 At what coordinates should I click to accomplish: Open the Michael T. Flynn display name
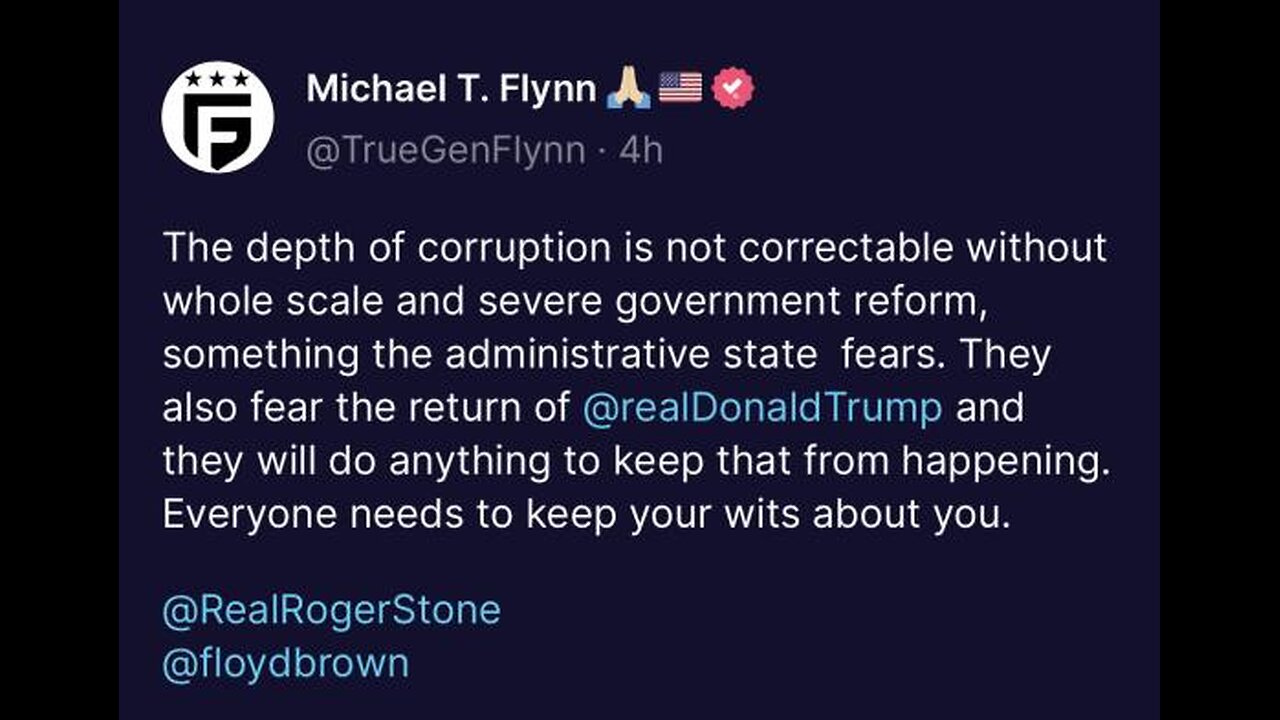[x=452, y=89]
